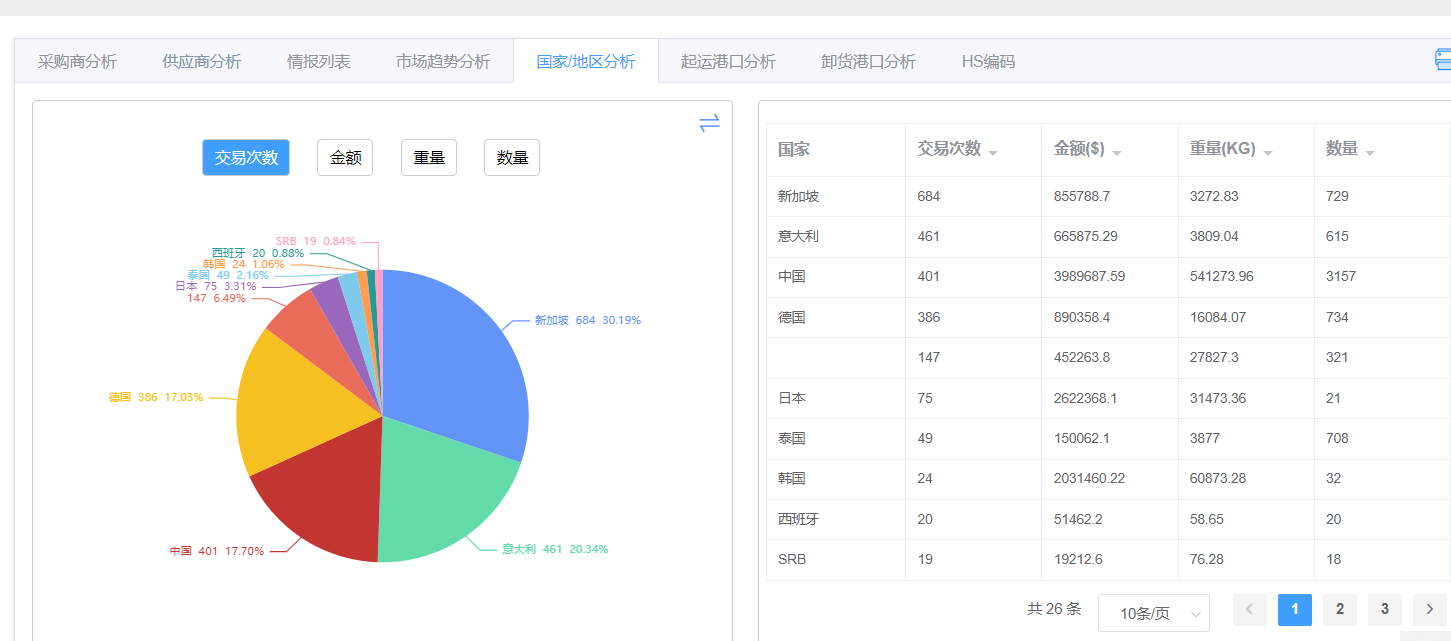
Task: Click pie label 意大利 461 20.34%
Action: (x=555, y=549)
